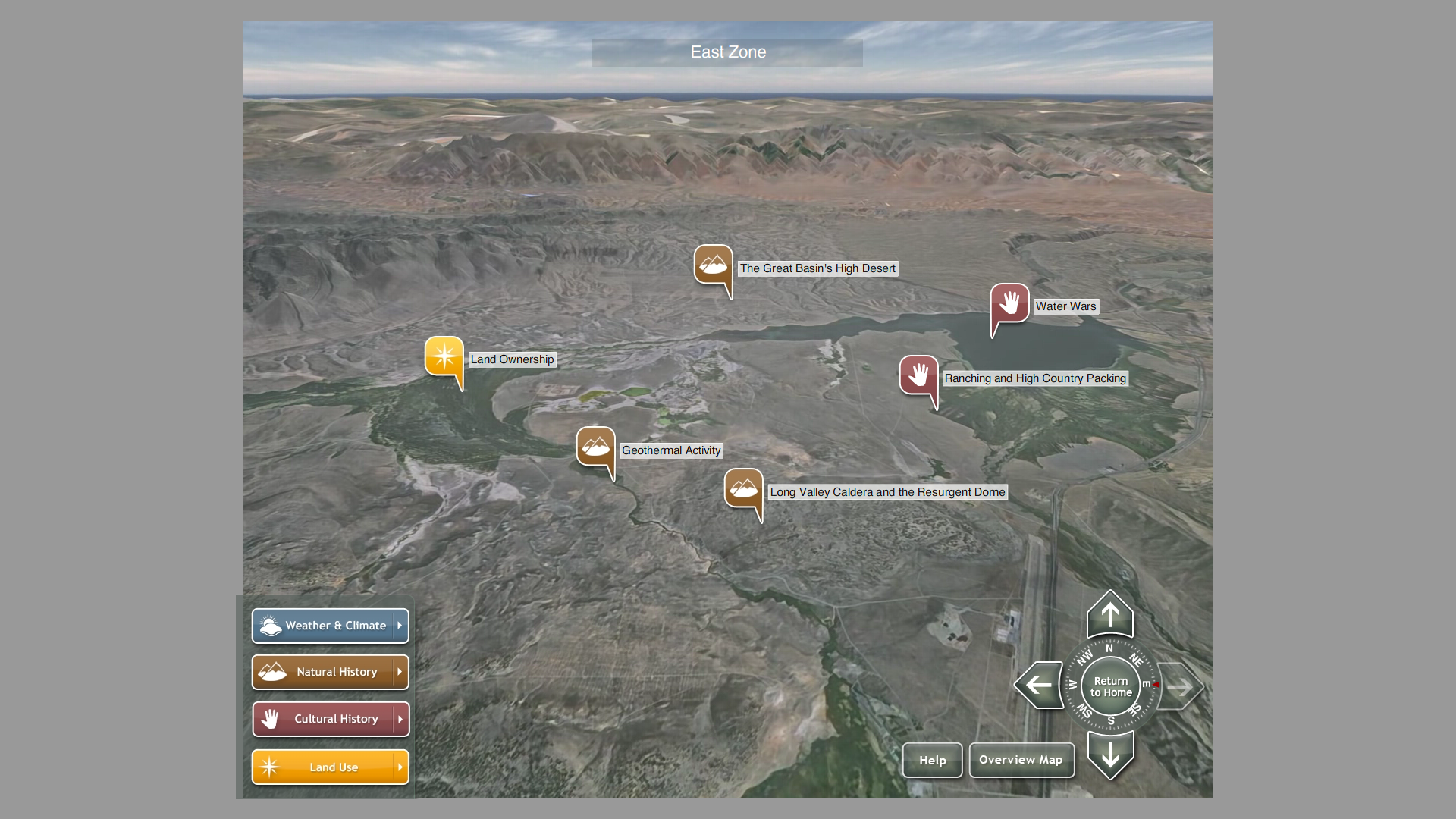Expand Cultural History category arrow

(x=400, y=719)
